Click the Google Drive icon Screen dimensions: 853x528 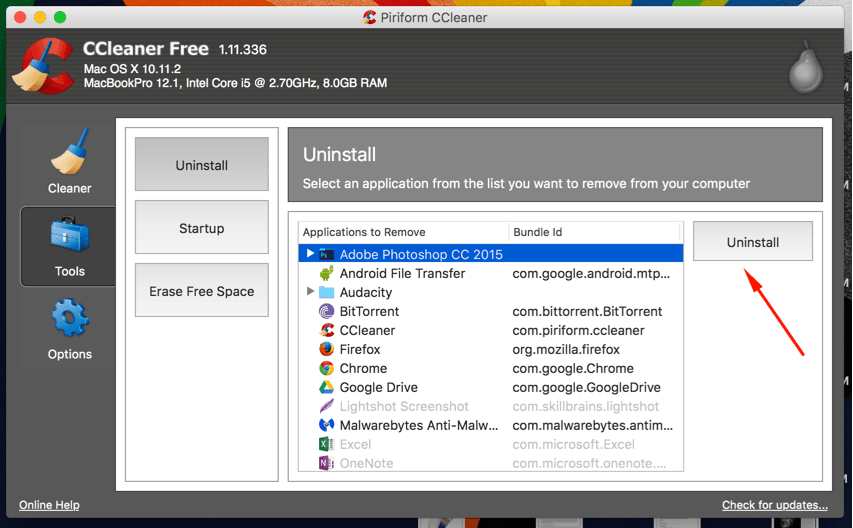[326, 388]
